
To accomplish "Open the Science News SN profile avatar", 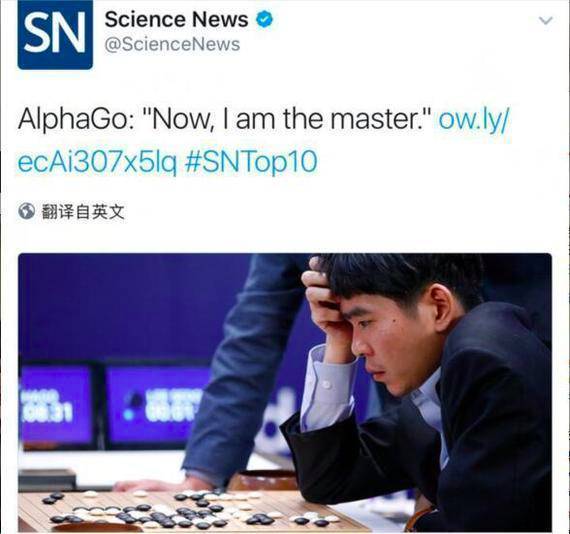I will click(x=55, y=35).
